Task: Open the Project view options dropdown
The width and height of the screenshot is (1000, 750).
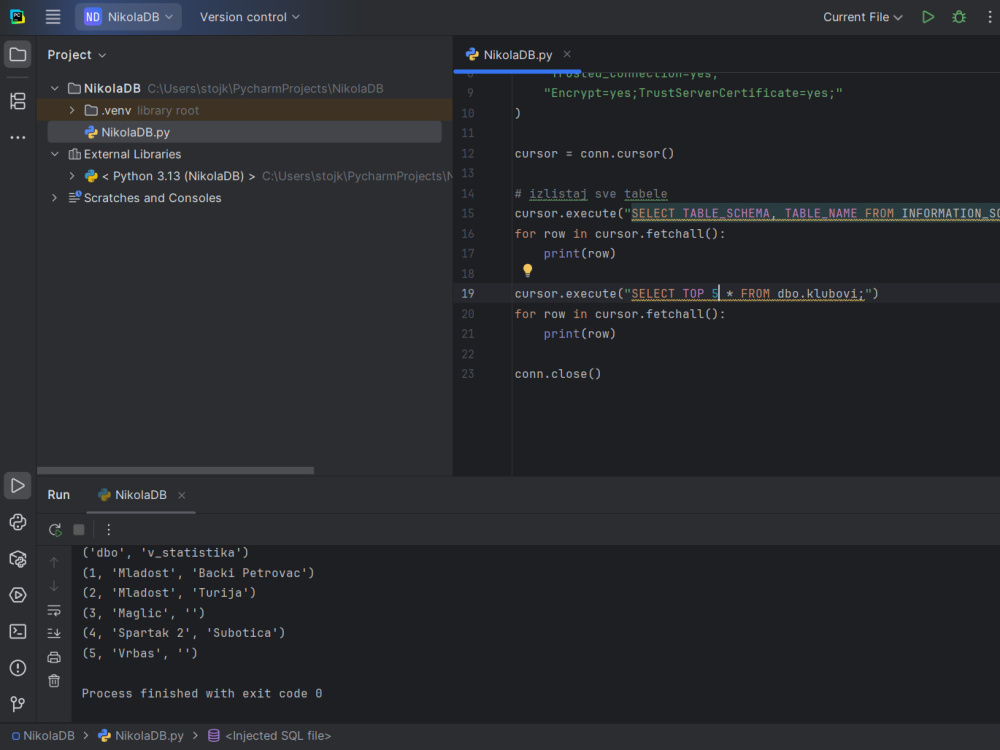Action: pyautogui.click(x=77, y=55)
